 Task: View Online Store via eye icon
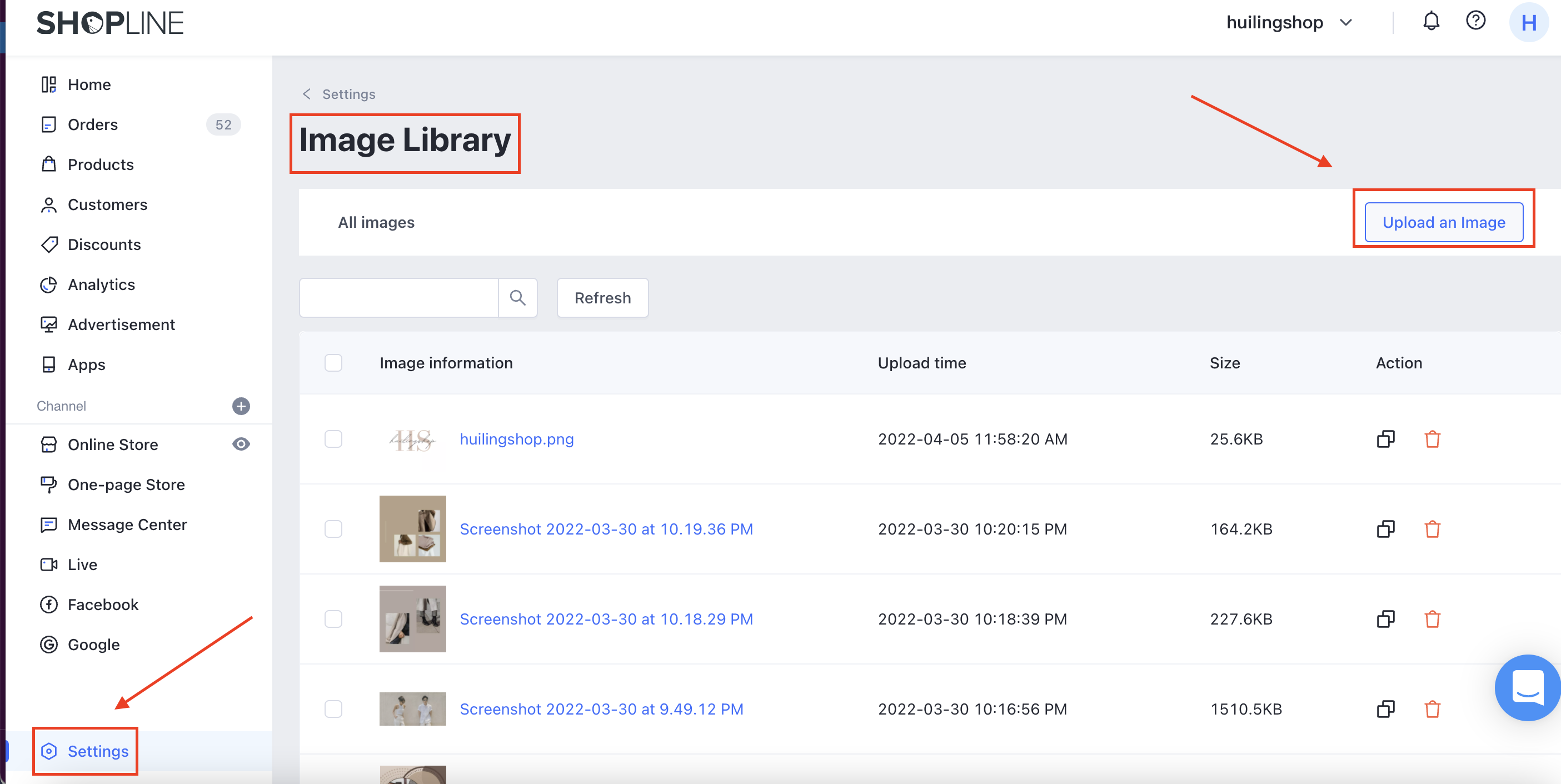241,444
